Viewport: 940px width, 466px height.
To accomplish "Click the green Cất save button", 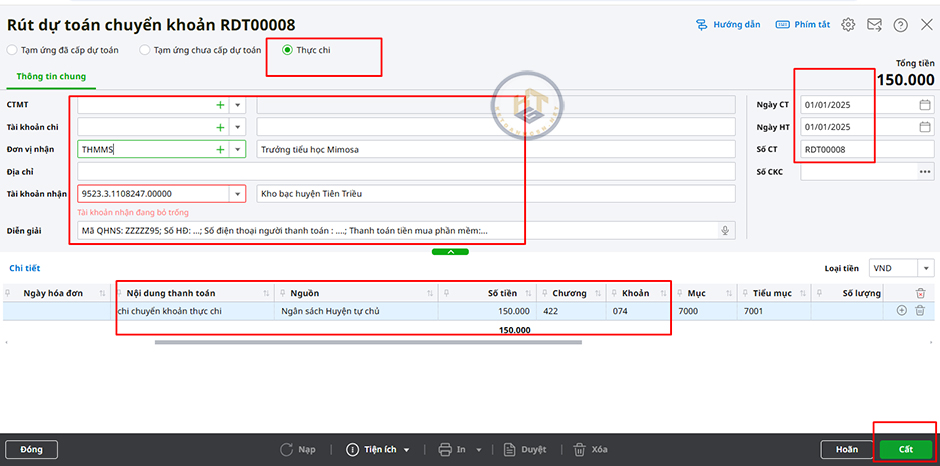I will pos(905,450).
